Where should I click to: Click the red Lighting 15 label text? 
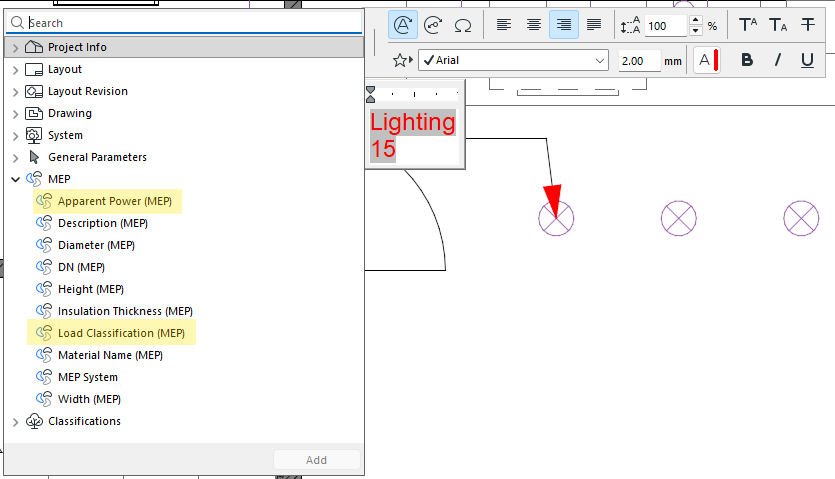coord(413,135)
